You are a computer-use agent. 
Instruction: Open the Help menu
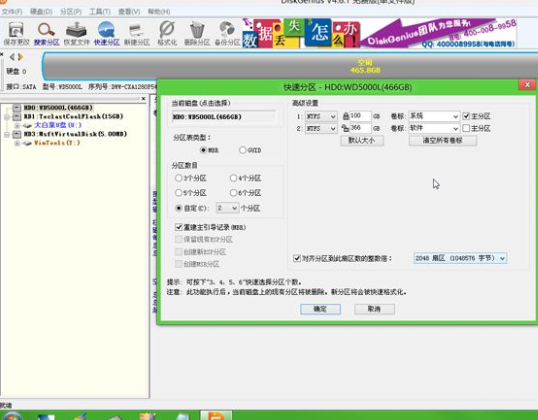[x=159, y=12]
